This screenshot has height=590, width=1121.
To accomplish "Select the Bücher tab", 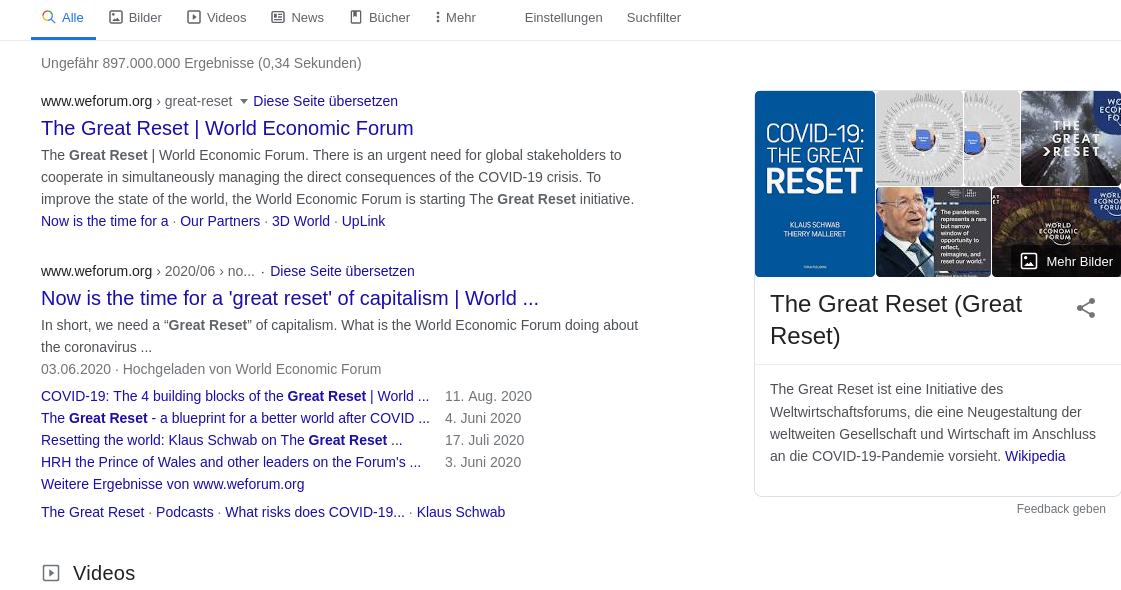I will (x=380, y=18).
